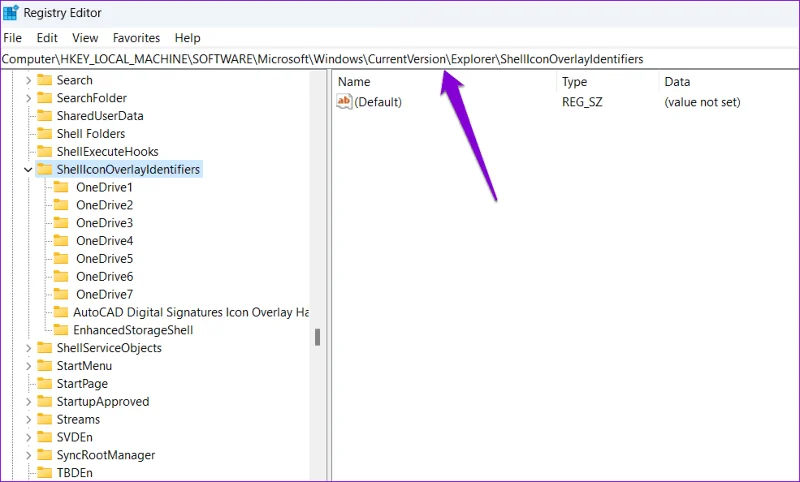
Task: Select AutoCAD Digital Signatures Icon Overlay label
Action: pos(191,312)
